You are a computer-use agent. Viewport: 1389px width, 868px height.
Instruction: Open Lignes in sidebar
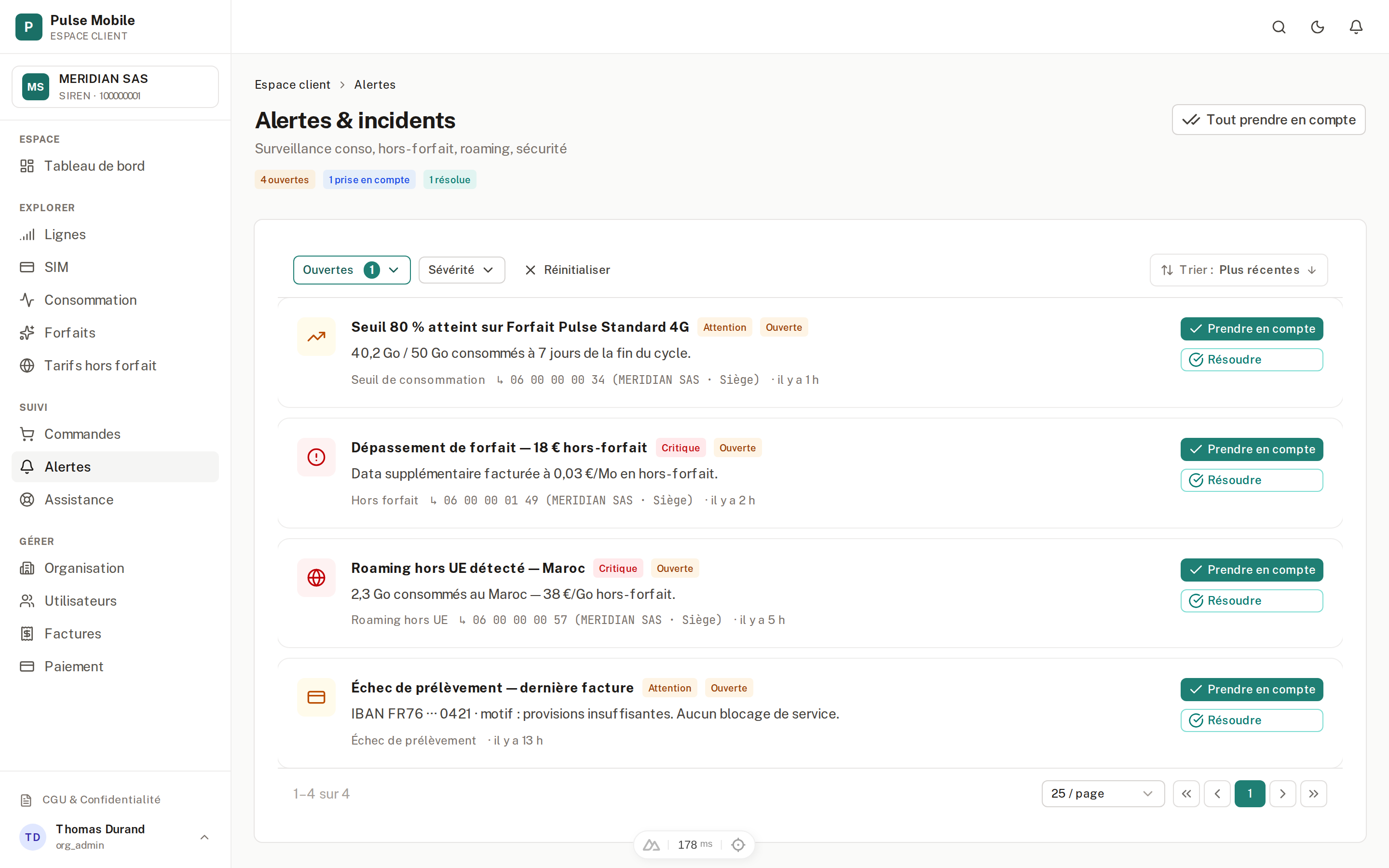[x=115, y=234]
